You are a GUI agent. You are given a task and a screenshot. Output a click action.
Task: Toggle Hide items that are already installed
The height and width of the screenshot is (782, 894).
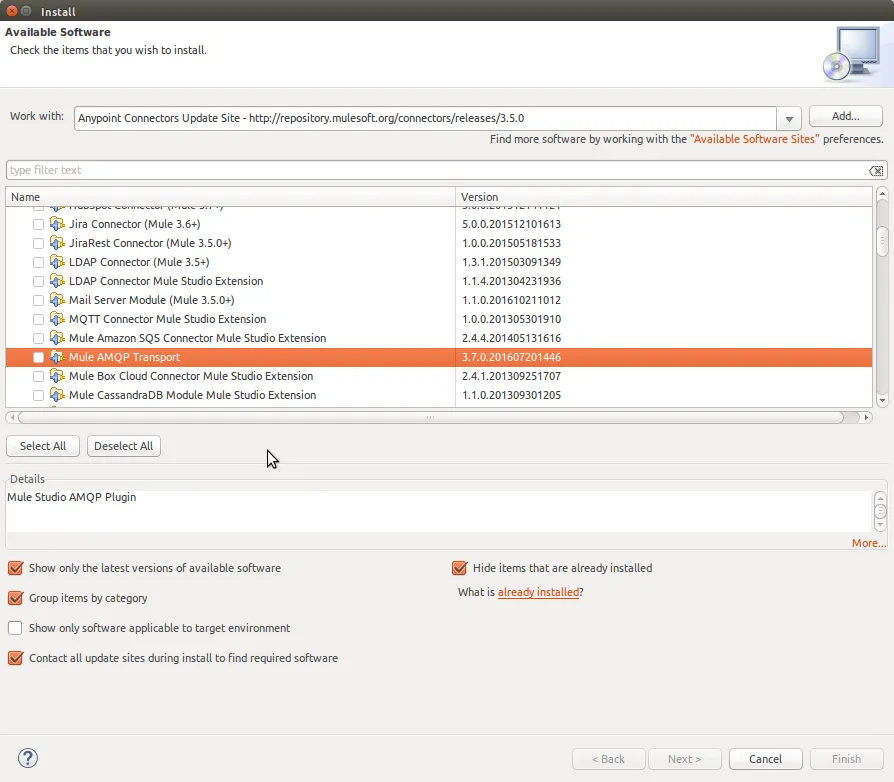click(x=460, y=568)
